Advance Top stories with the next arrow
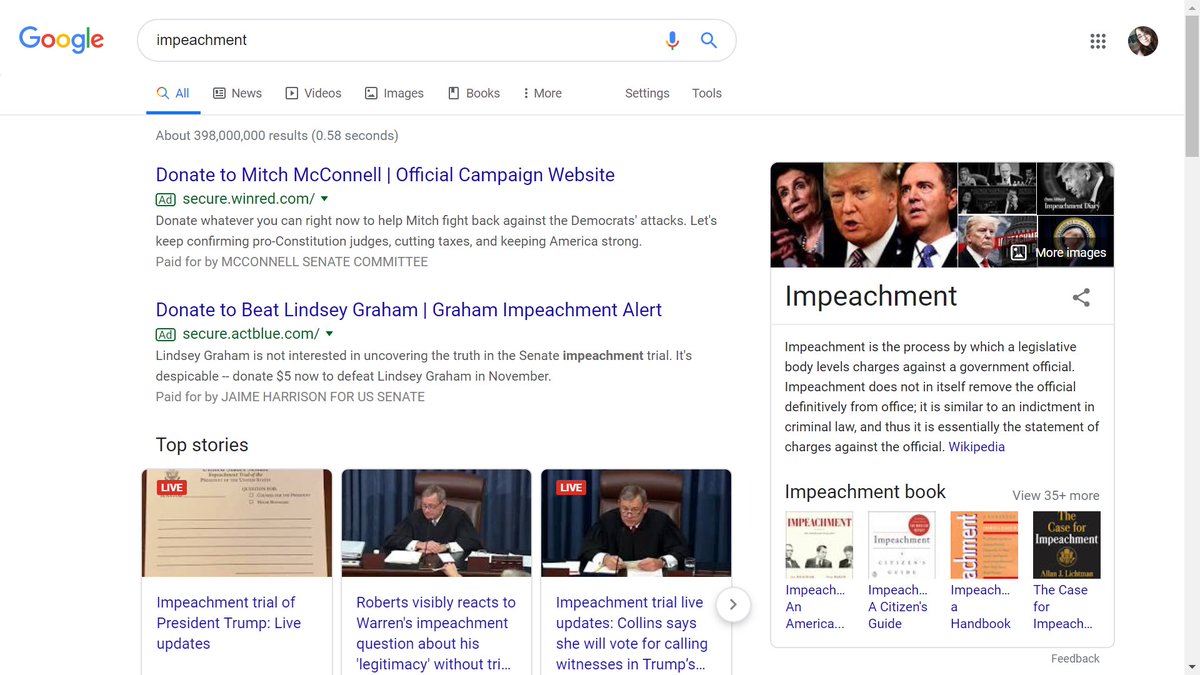1200x675 pixels. click(x=733, y=604)
